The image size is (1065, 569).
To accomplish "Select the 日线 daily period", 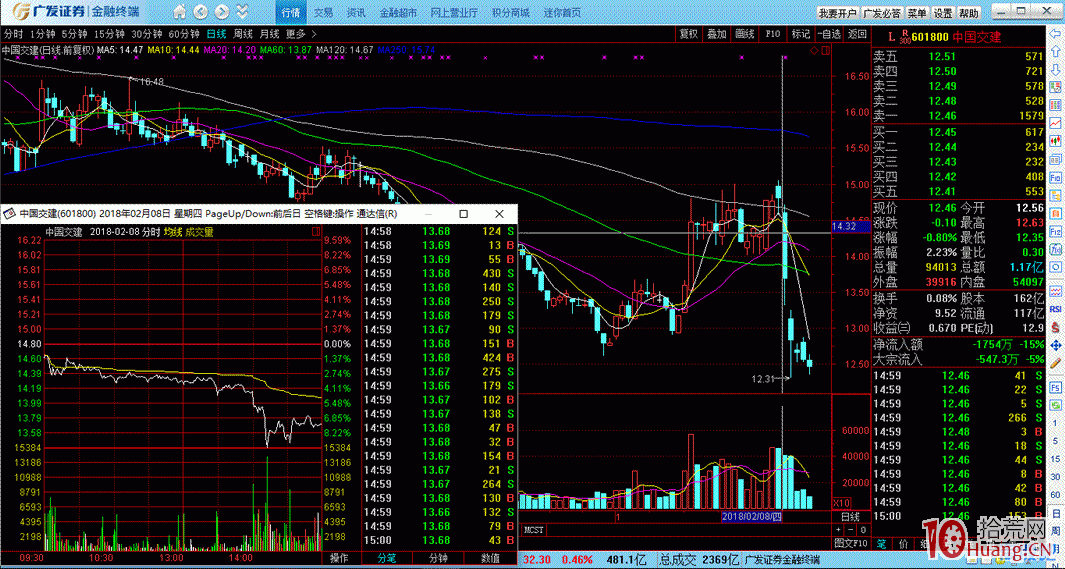I will coord(217,33).
